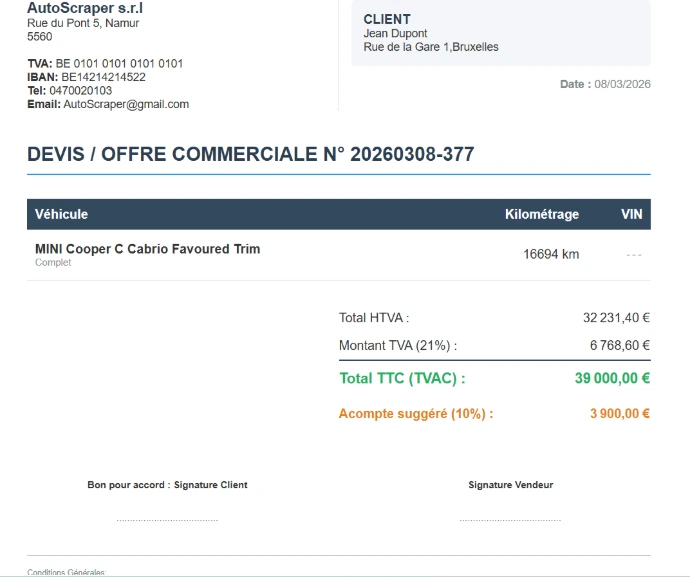690x577 pixels.
Task: Click the 16694 km mileage value
Action: click(551, 254)
